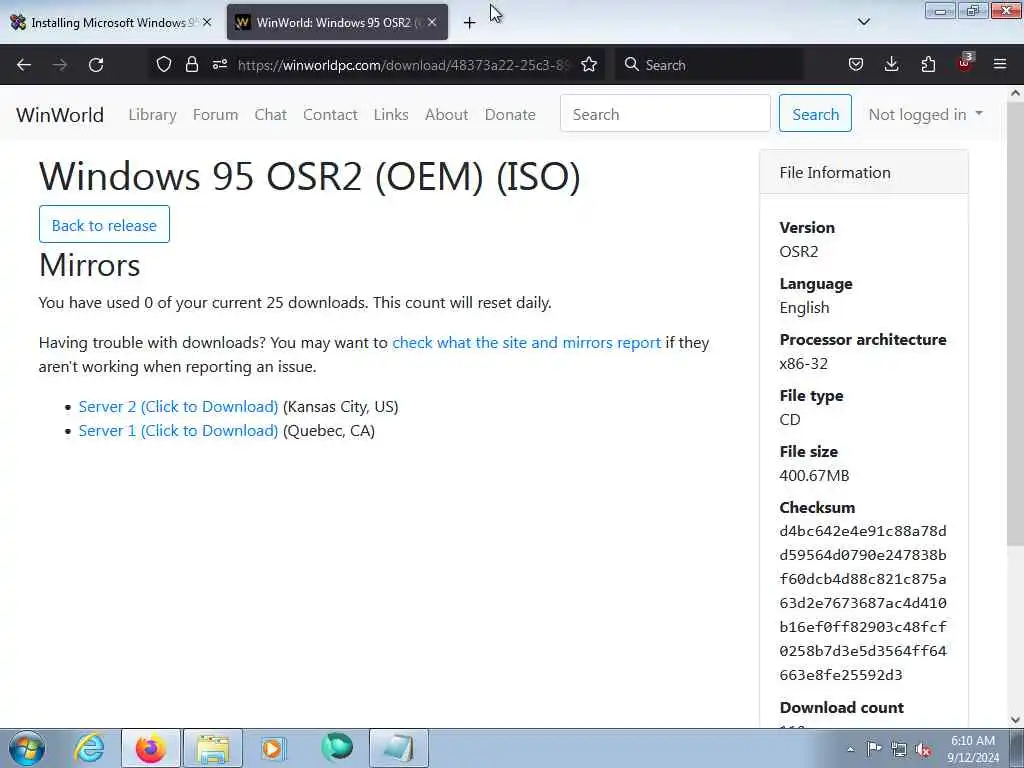Viewport: 1024px width, 768px height.
Task: Open the Forum nav item
Action: (x=216, y=114)
